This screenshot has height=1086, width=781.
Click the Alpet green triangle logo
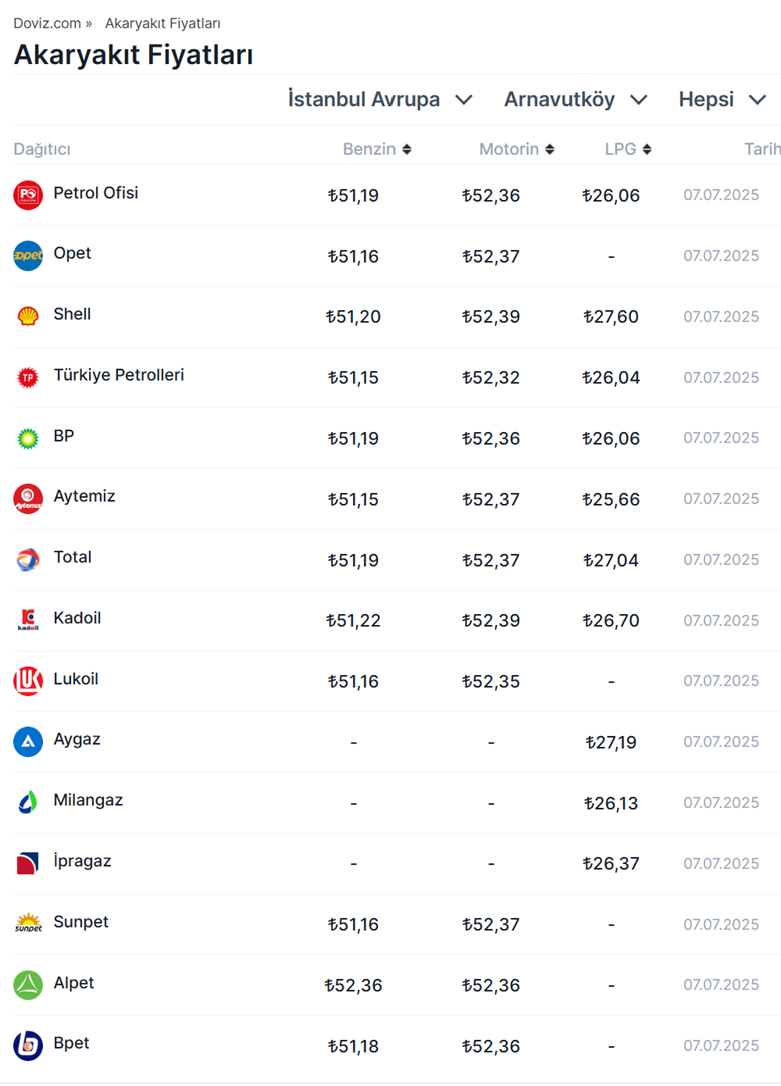pos(28,985)
